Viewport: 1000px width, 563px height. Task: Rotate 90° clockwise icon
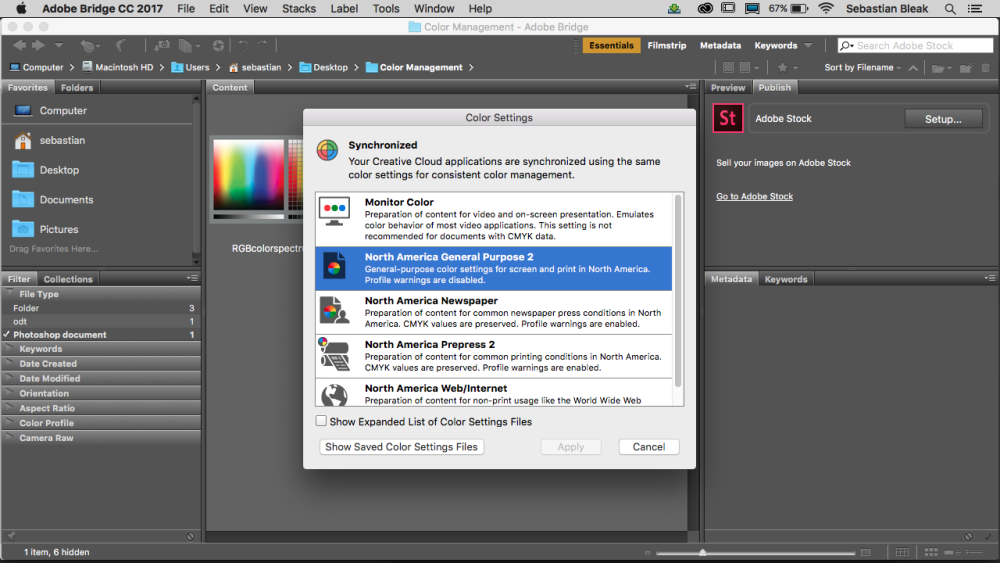click(x=262, y=45)
